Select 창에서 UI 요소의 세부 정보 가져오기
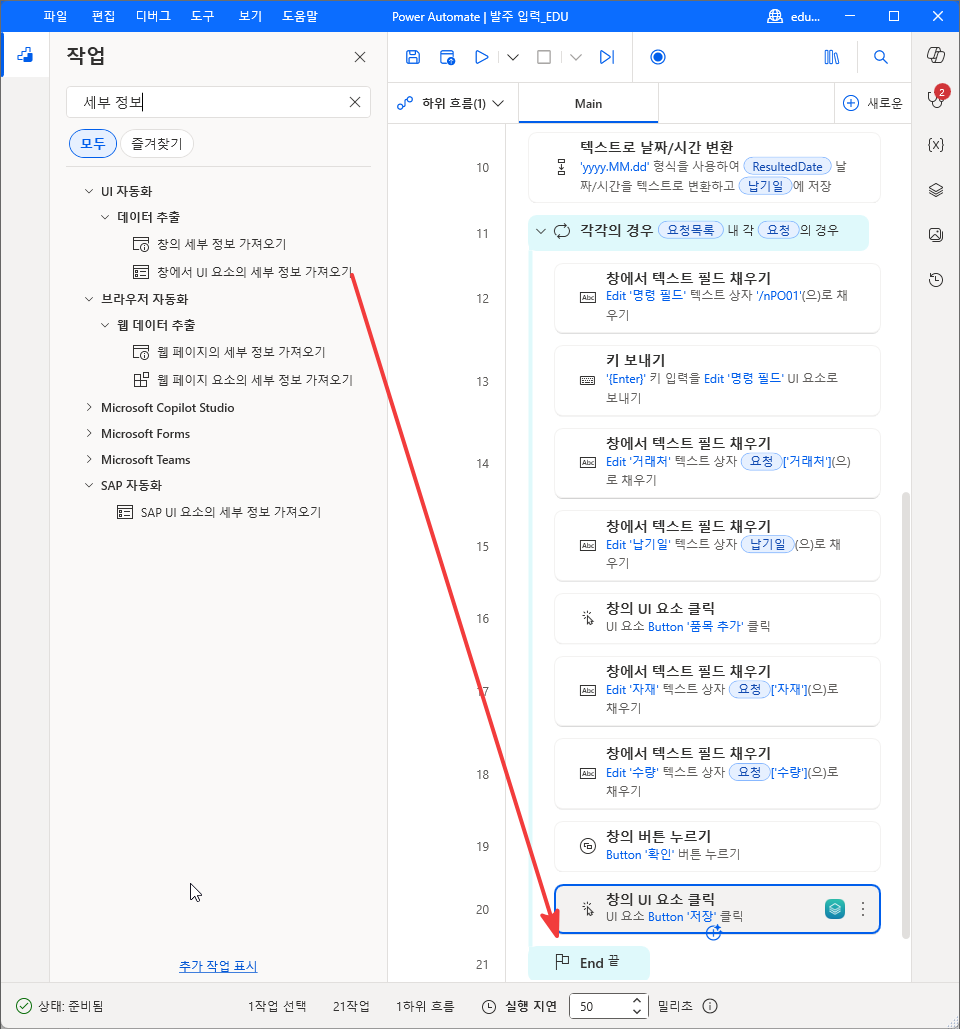The width and height of the screenshot is (960, 1029). point(243,272)
